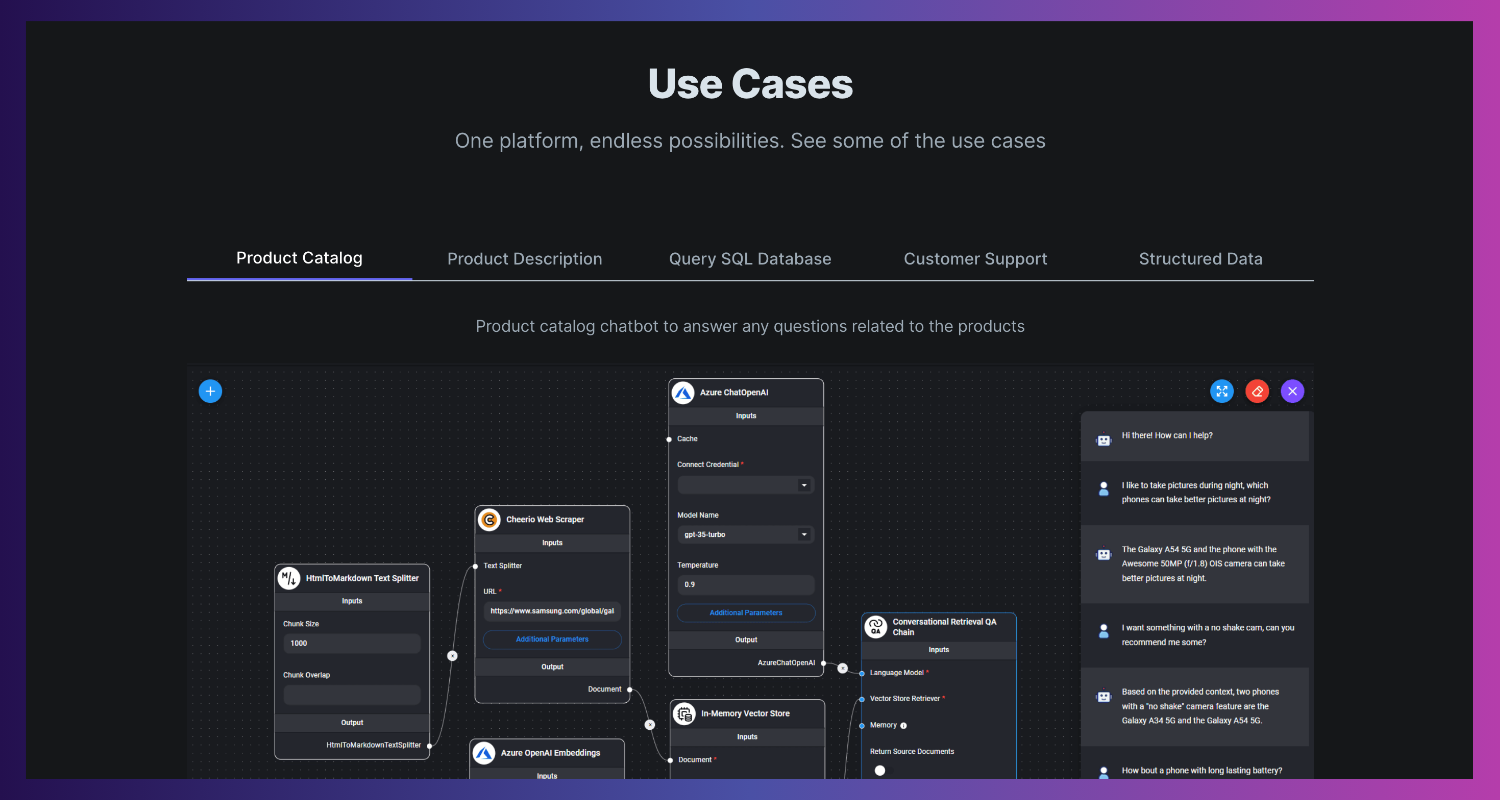This screenshot has width=1500, height=800.
Task: Click the Memory info icon
Action: tap(903, 725)
